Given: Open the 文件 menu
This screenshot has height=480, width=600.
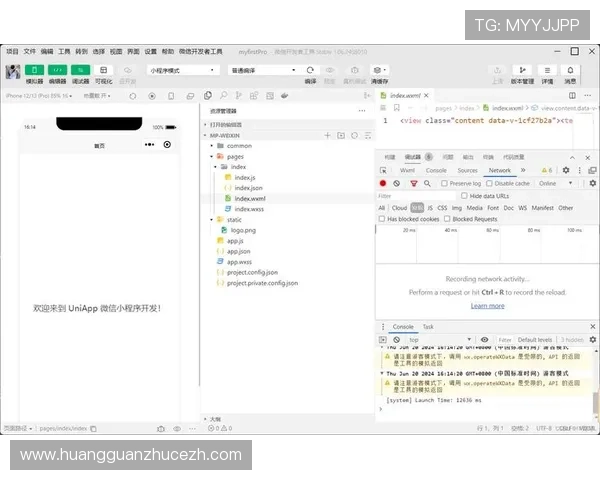Looking at the screenshot, I should 29,52.
